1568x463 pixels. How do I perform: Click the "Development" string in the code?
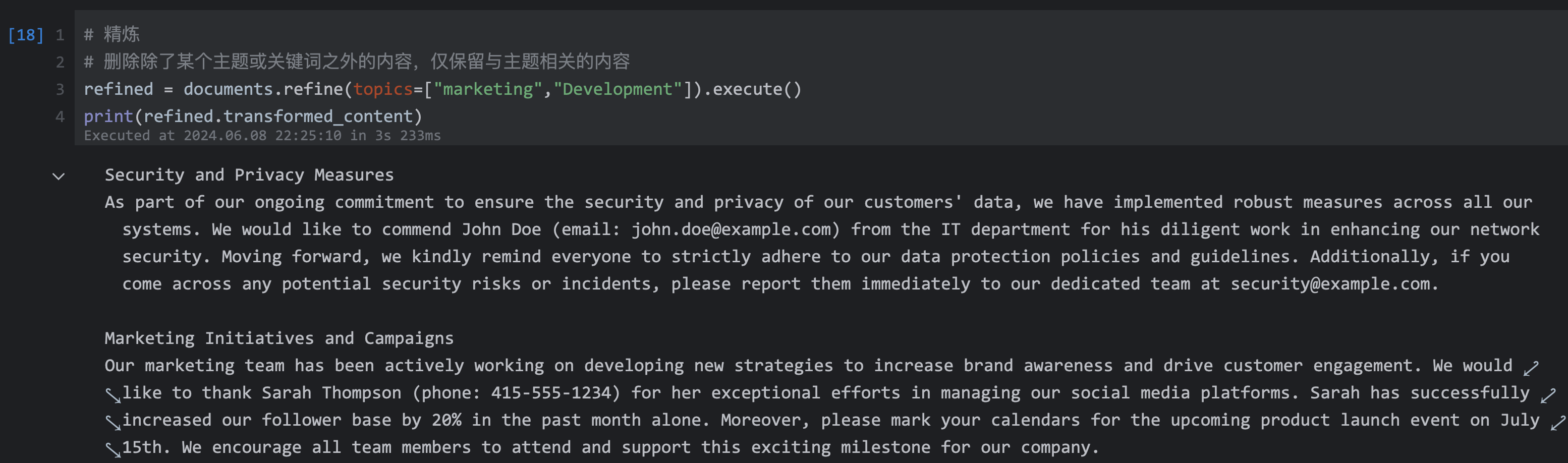(x=617, y=89)
